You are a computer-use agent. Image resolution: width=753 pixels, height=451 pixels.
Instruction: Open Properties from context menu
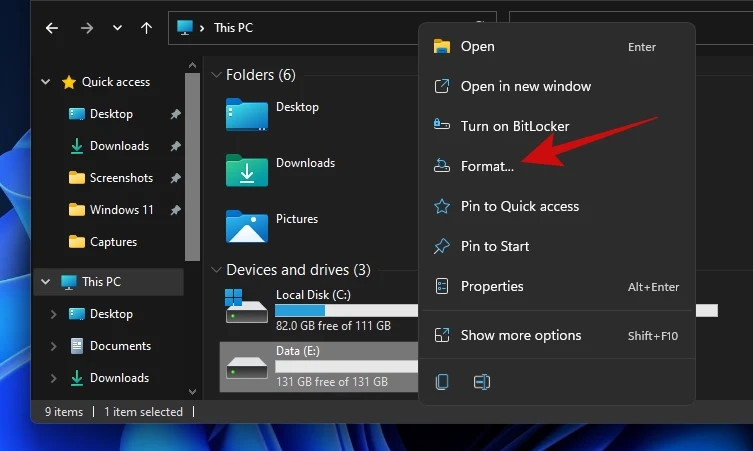[x=557, y=286]
